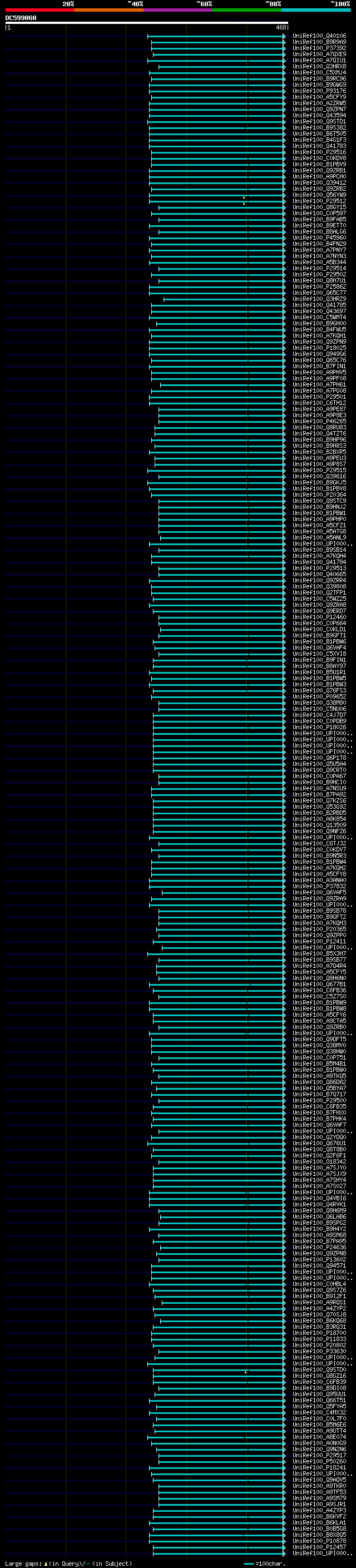Select the UniRef100_B9RC96 label
The width and height of the screenshot is (356, 1568).
coord(319,78)
